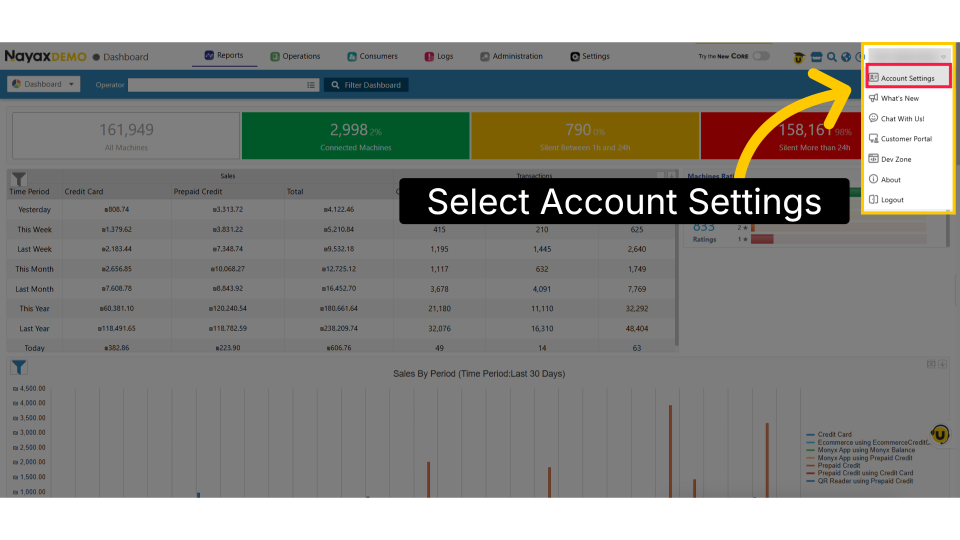Open the Operator list picker icon

(311, 85)
